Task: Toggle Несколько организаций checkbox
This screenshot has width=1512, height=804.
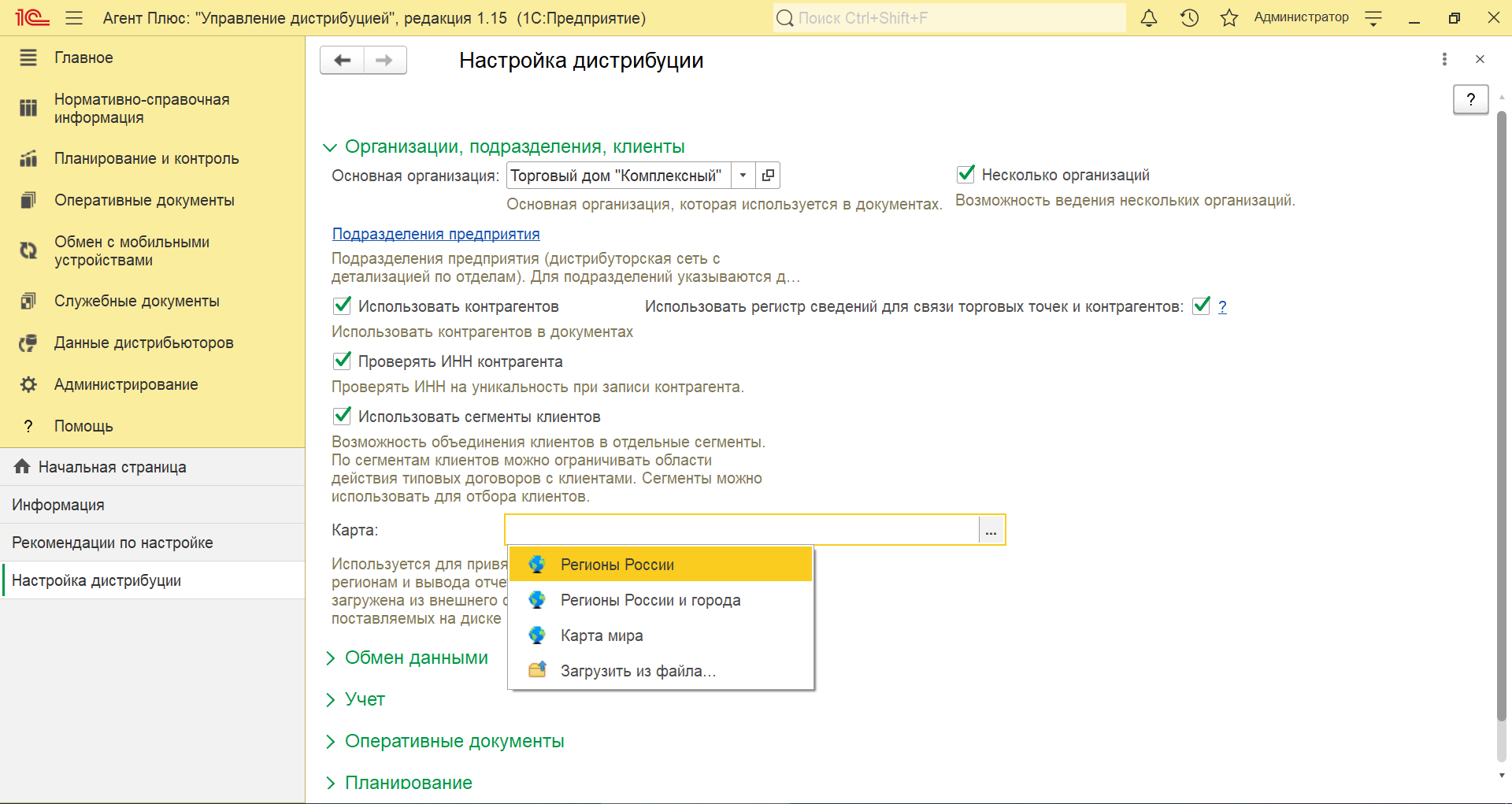Action: (965, 174)
